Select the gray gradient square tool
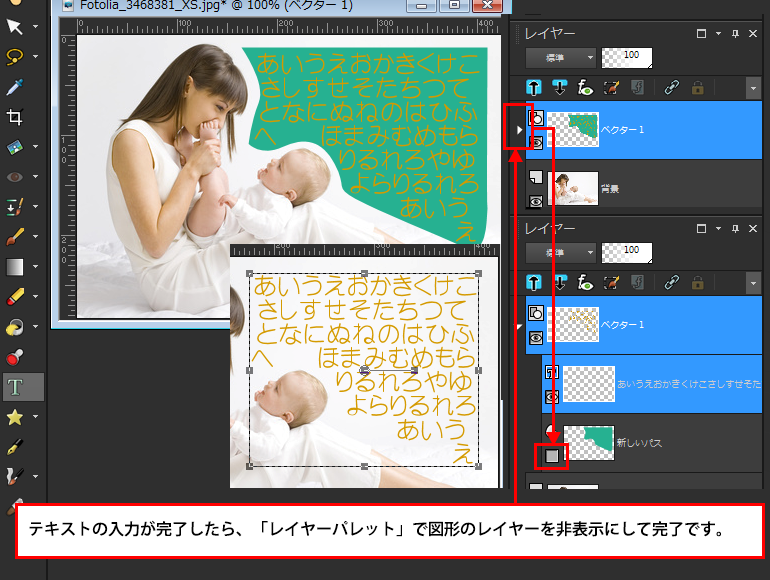Viewport: 770px width, 580px height. click(15, 267)
